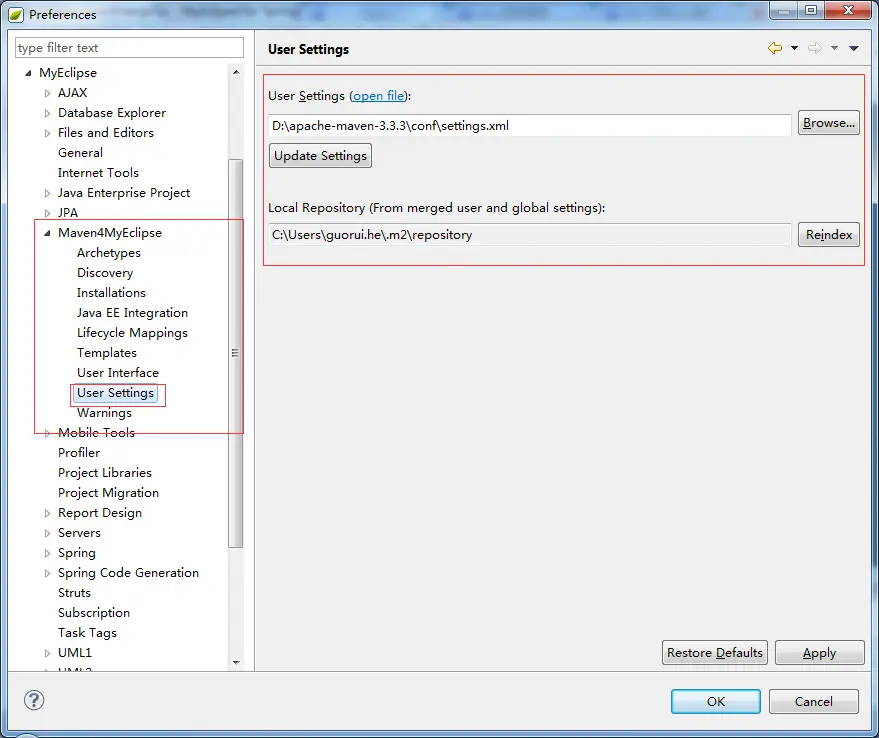This screenshot has height=738, width=879.
Task: Select Mobile Tools in the tree
Action: click(96, 433)
